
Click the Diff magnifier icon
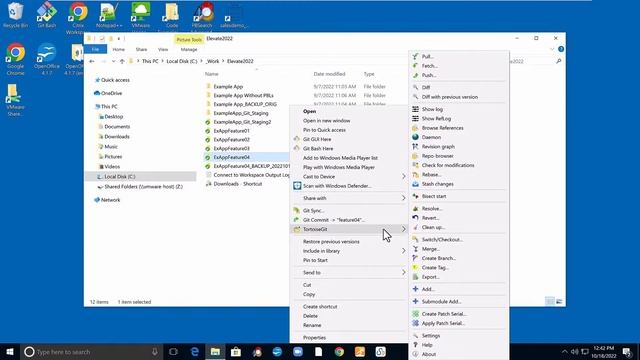pos(415,87)
